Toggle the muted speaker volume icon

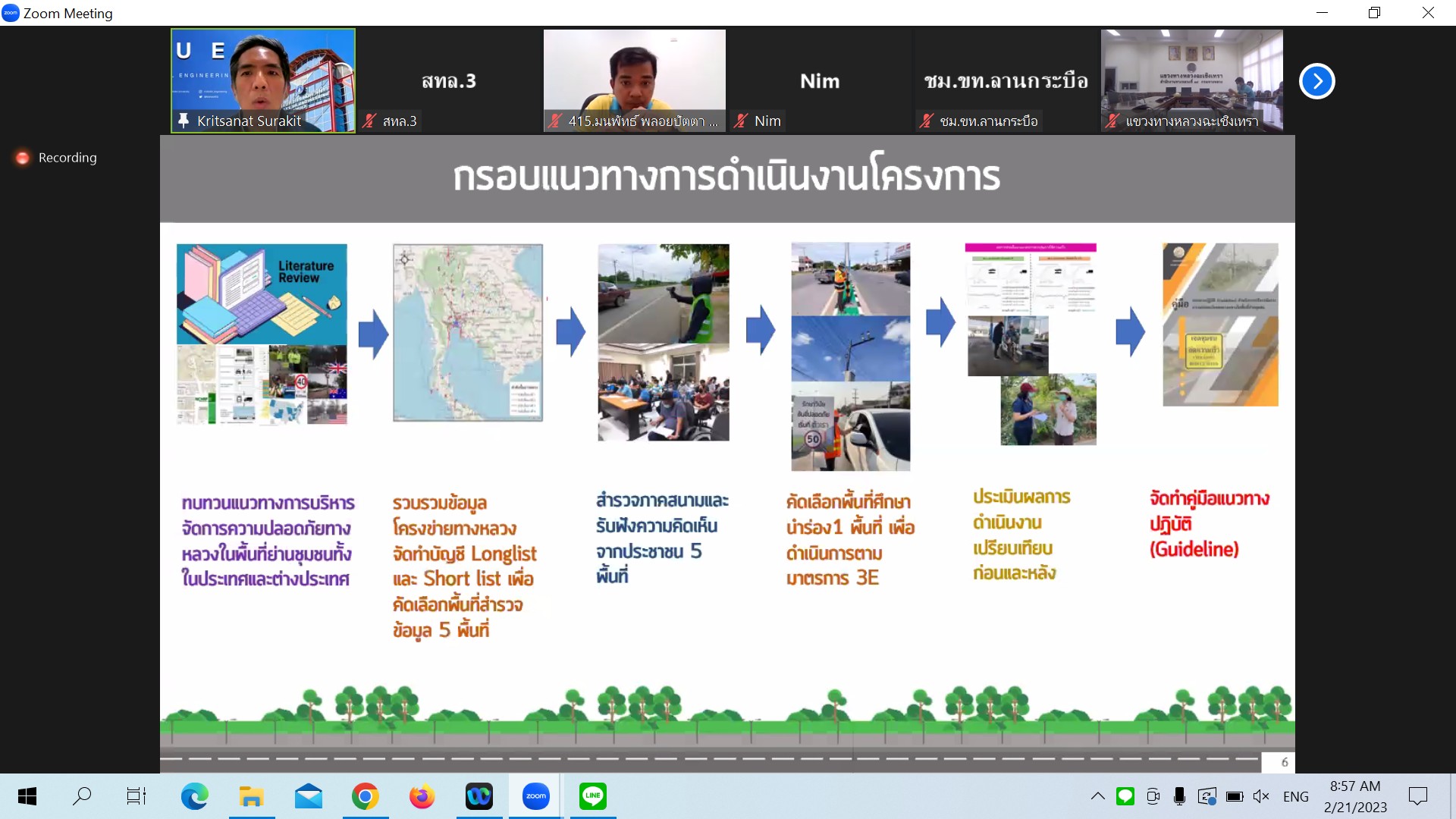(1261, 796)
